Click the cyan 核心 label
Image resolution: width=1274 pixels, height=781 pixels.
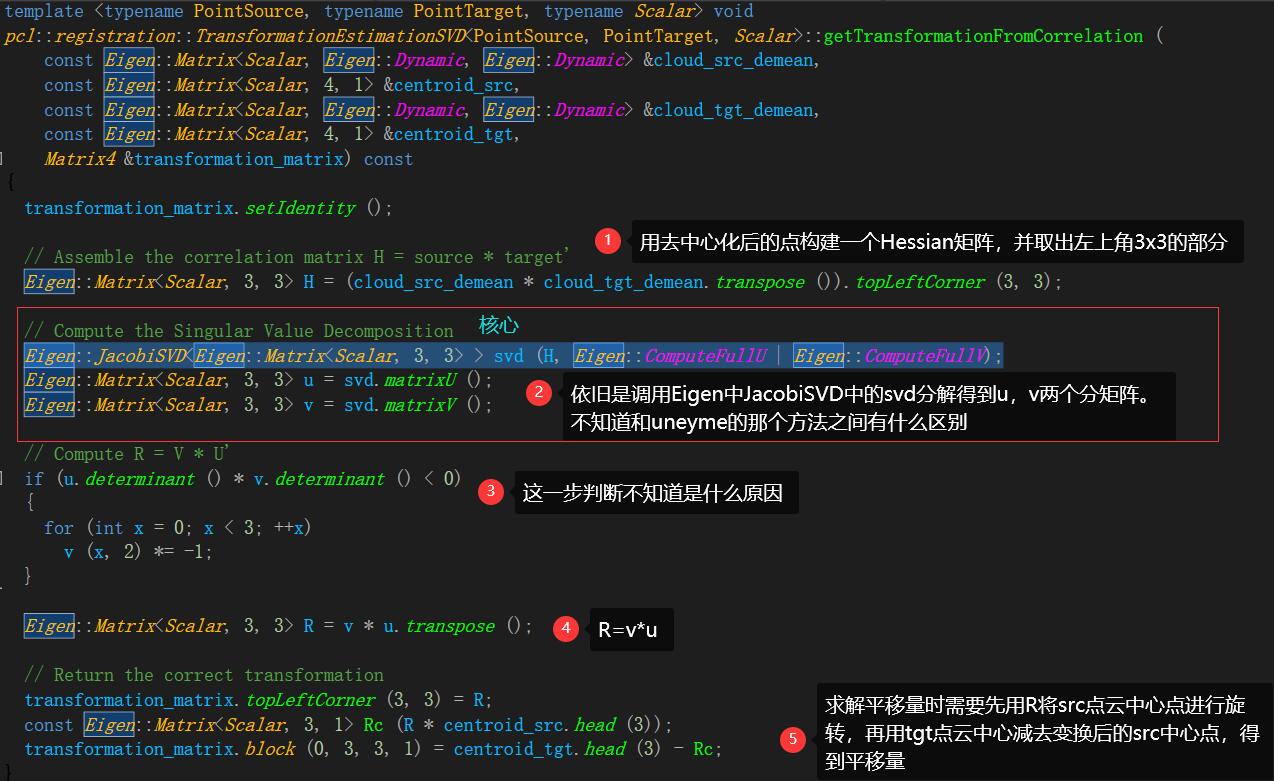(499, 326)
